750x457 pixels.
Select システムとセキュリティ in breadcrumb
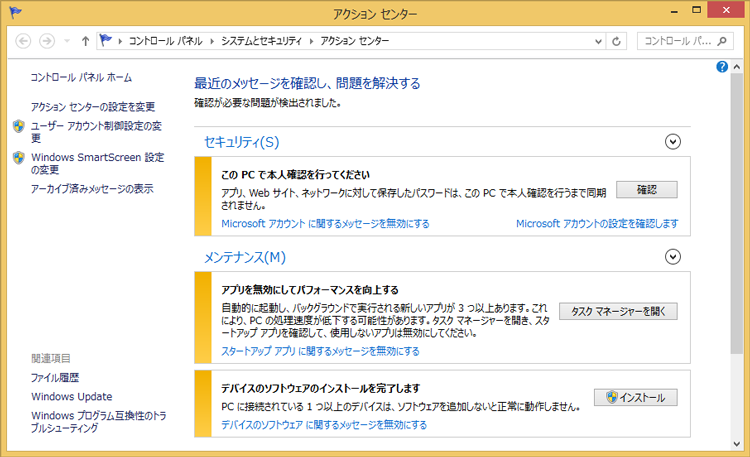coord(261,41)
